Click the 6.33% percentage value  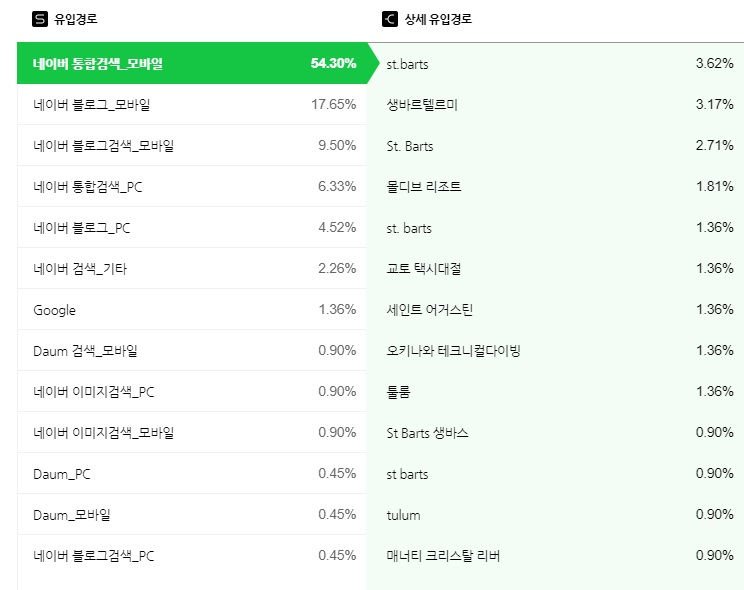pos(337,186)
